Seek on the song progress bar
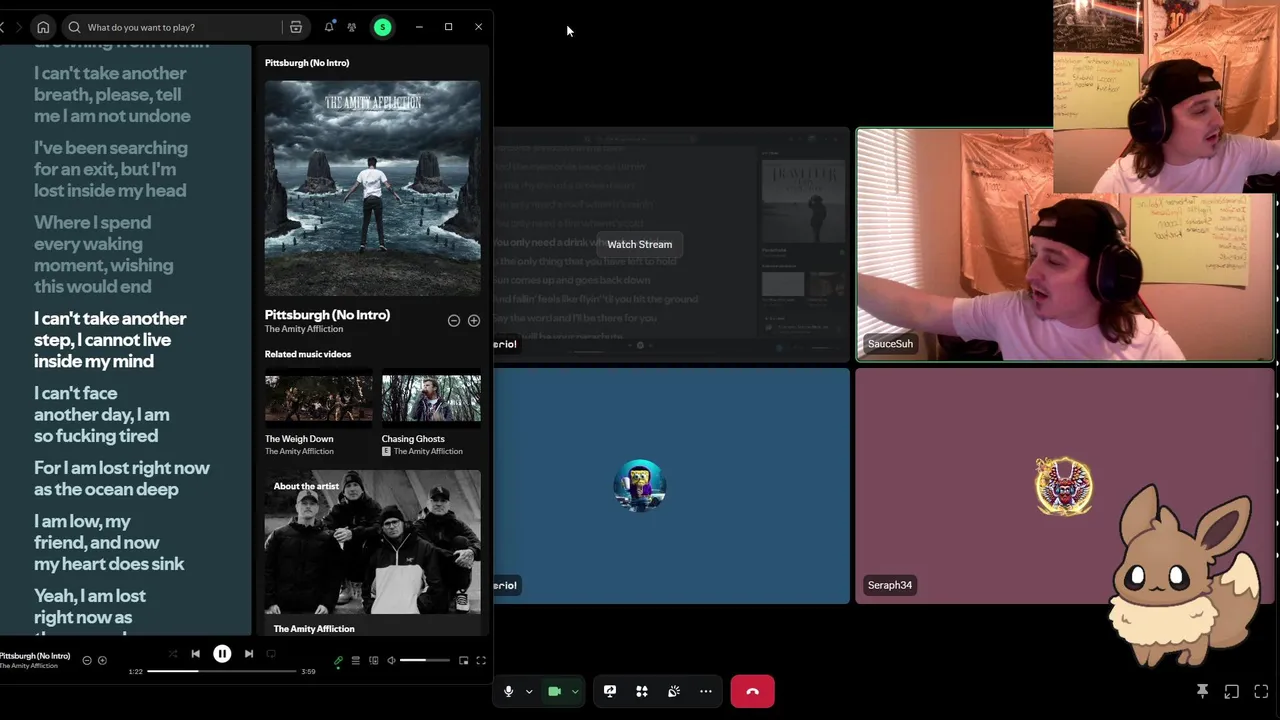This screenshot has height=720, width=1280. 222,671
